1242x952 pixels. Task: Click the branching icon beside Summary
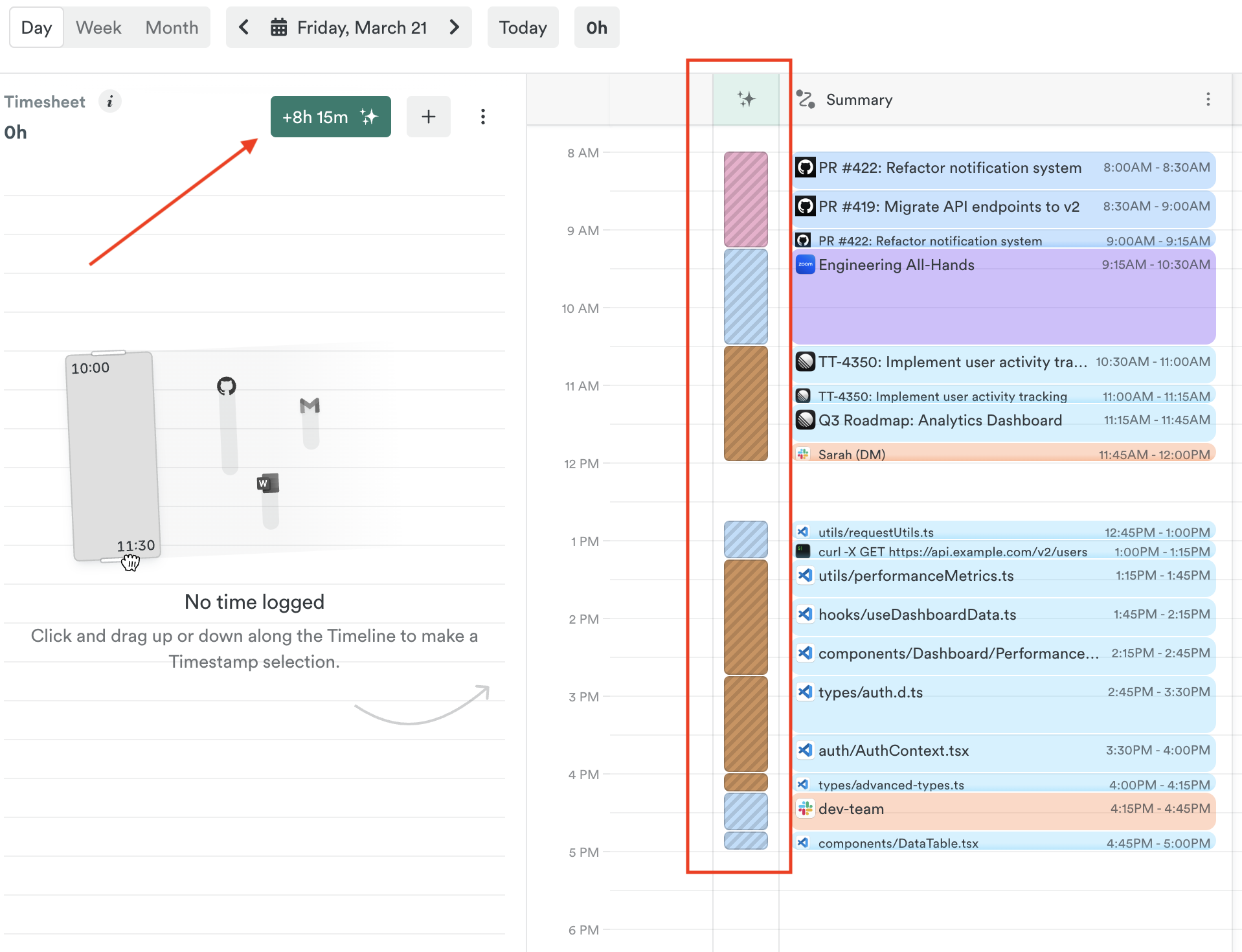point(806,99)
